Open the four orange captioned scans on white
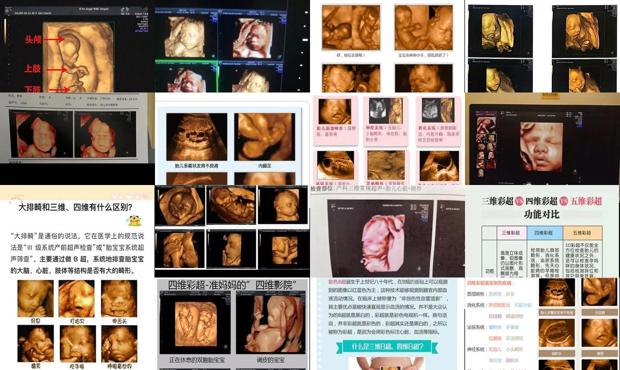The width and height of the screenshot is (620, 370). [x=387, y=46]
